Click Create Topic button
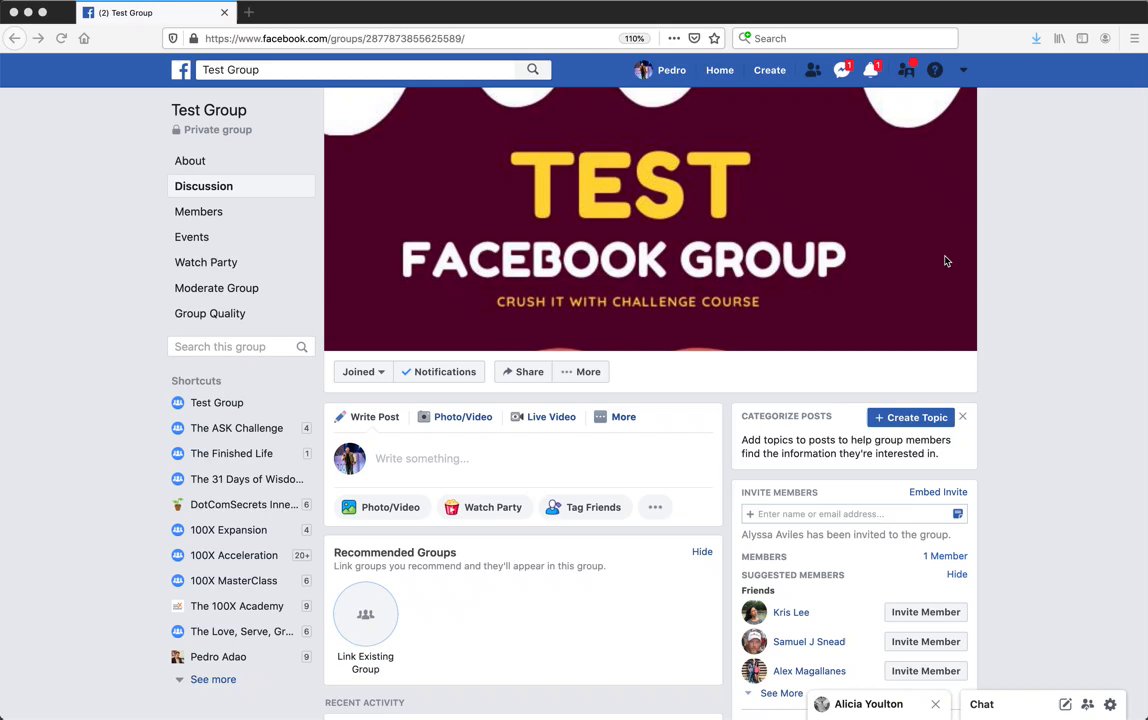 click(911, 417)
